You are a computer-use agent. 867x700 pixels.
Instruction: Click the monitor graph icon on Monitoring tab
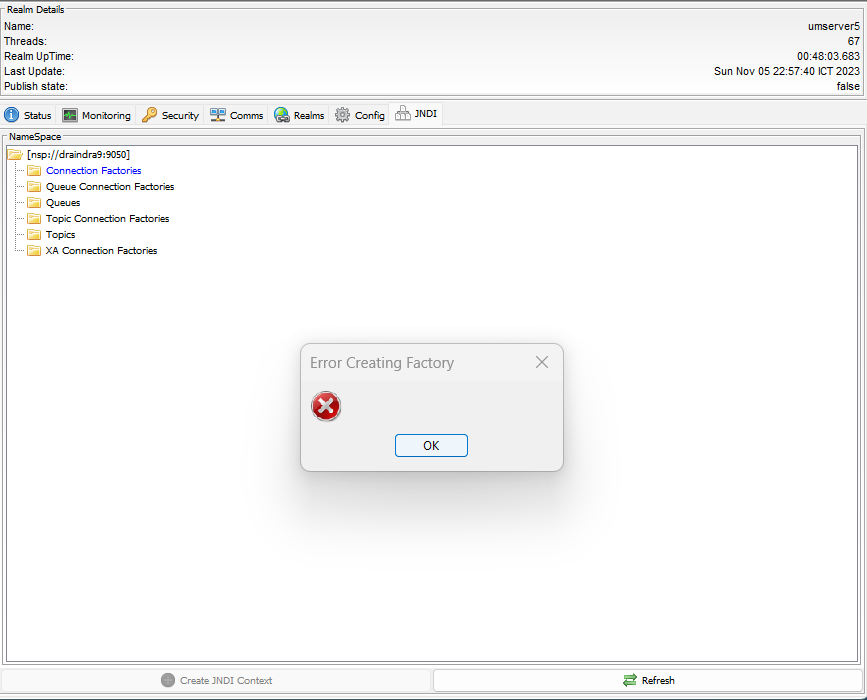coord(70,115)
